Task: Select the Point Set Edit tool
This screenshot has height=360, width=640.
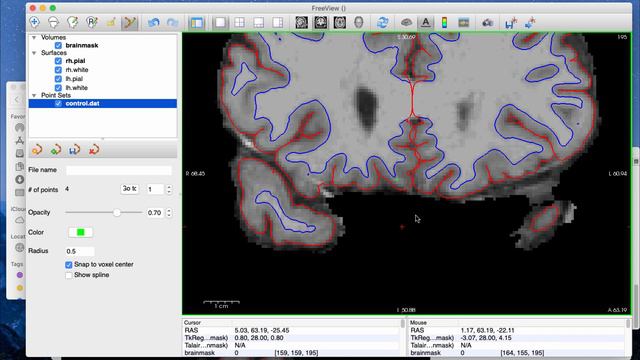Action: [x=130, y=22]
